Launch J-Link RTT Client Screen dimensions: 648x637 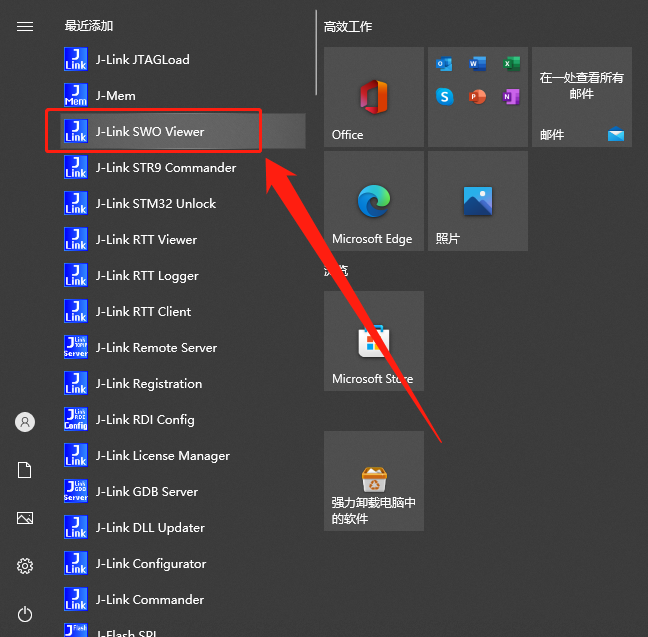pyautogui.click(x=183, y=311)
